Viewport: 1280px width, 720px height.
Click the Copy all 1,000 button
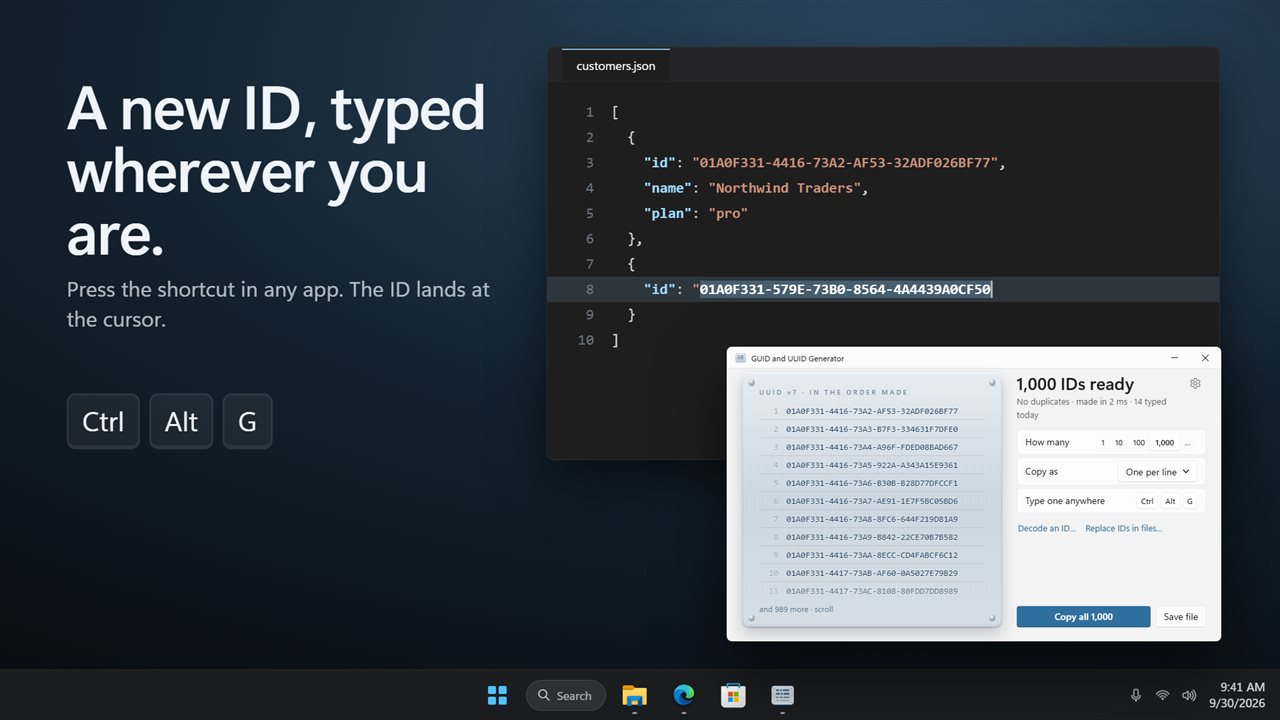tap(1083, 617)
